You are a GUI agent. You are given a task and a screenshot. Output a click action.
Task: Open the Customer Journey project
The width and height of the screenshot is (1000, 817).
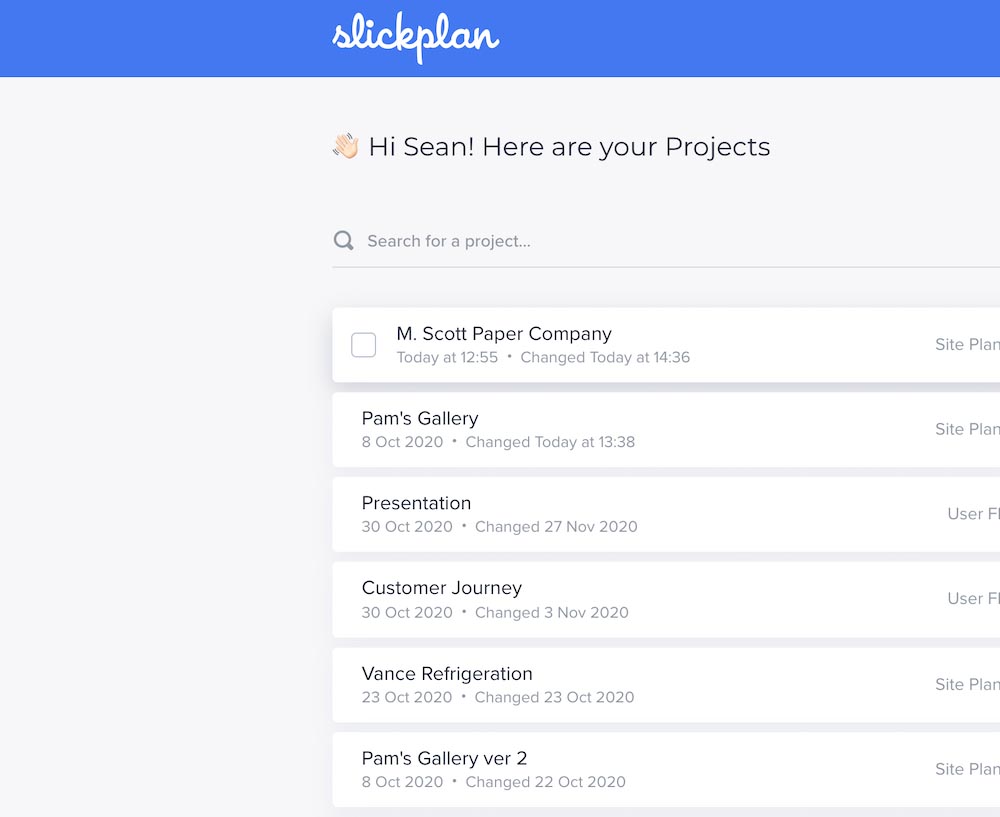[442, 588]
